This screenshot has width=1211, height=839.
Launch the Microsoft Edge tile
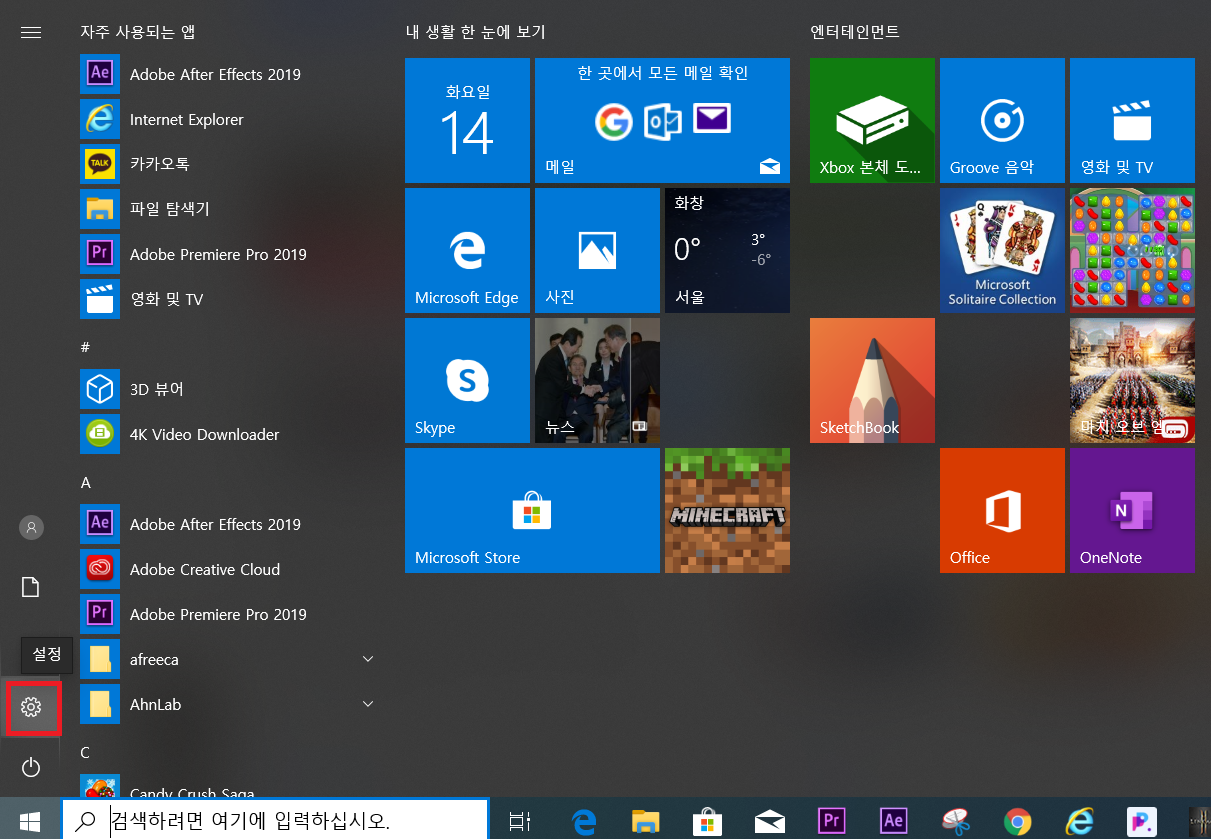(x=467, y=250)
